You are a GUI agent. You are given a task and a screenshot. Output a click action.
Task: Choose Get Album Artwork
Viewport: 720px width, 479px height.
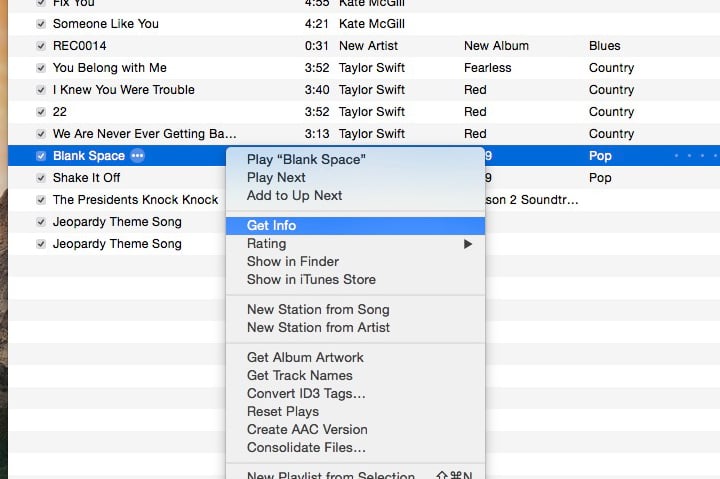355,357
